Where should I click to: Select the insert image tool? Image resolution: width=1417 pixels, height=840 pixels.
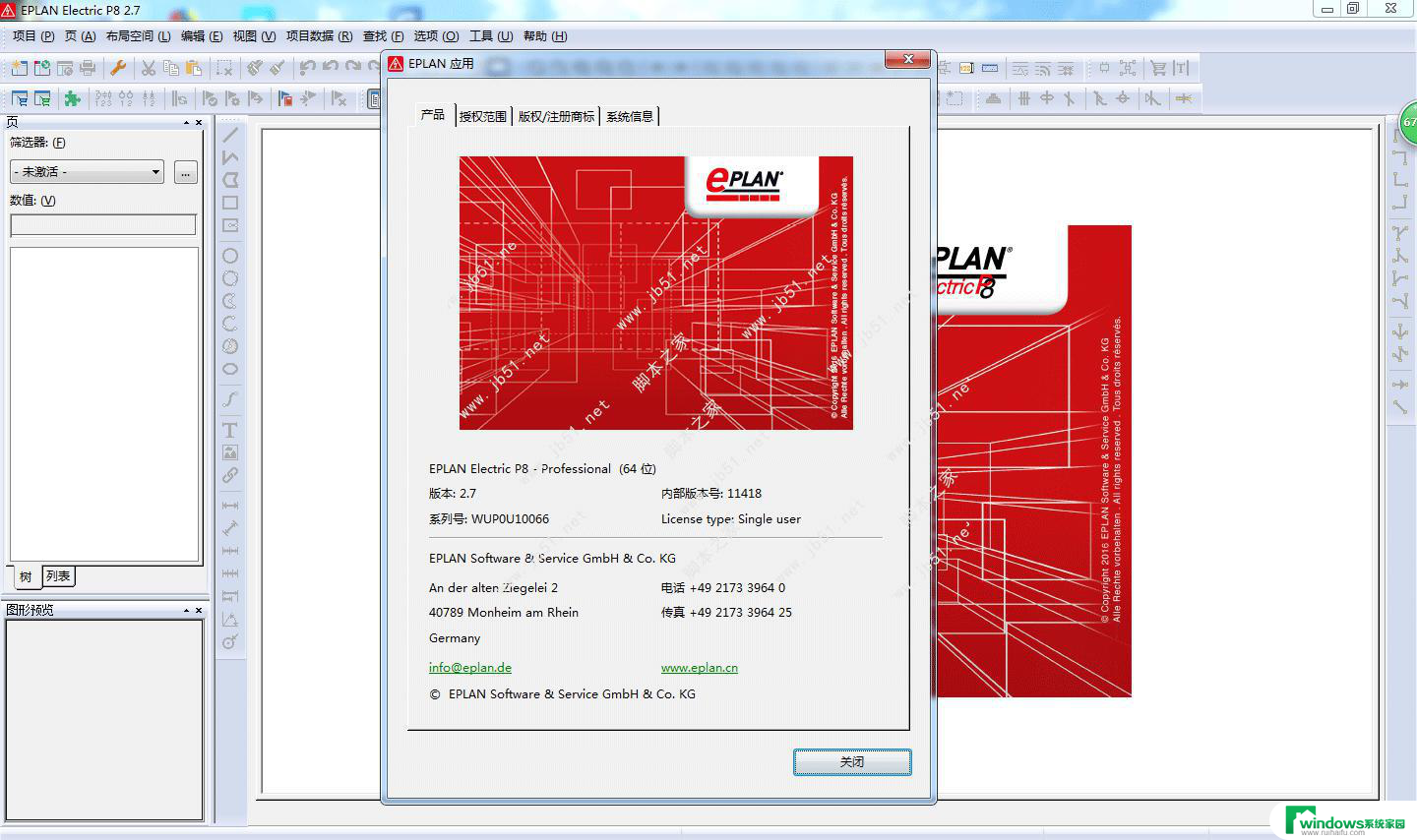point(230,452)
